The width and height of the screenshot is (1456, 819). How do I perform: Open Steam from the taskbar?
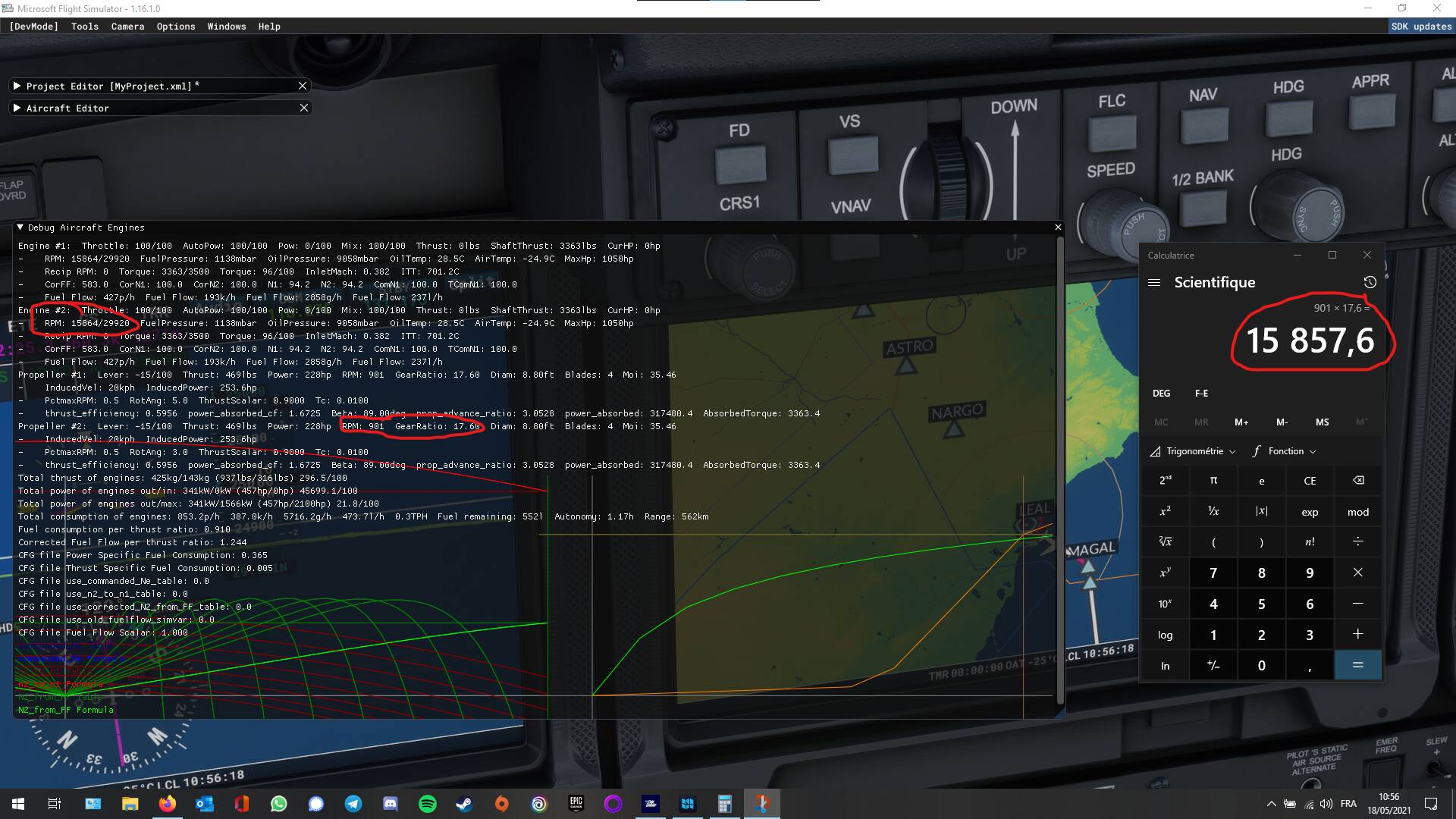pos(464,804)
